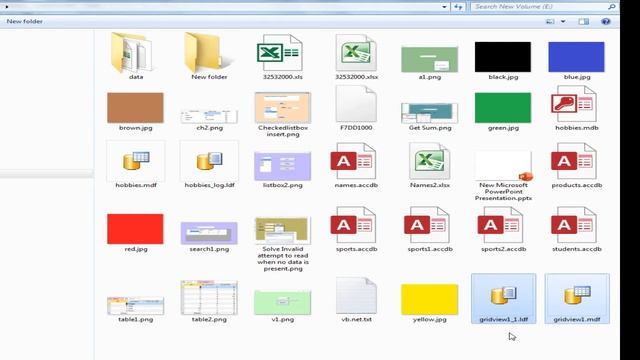
Task: Select the search1.png thumbnail
Action: pyautogui.click(x=209, y=233)
